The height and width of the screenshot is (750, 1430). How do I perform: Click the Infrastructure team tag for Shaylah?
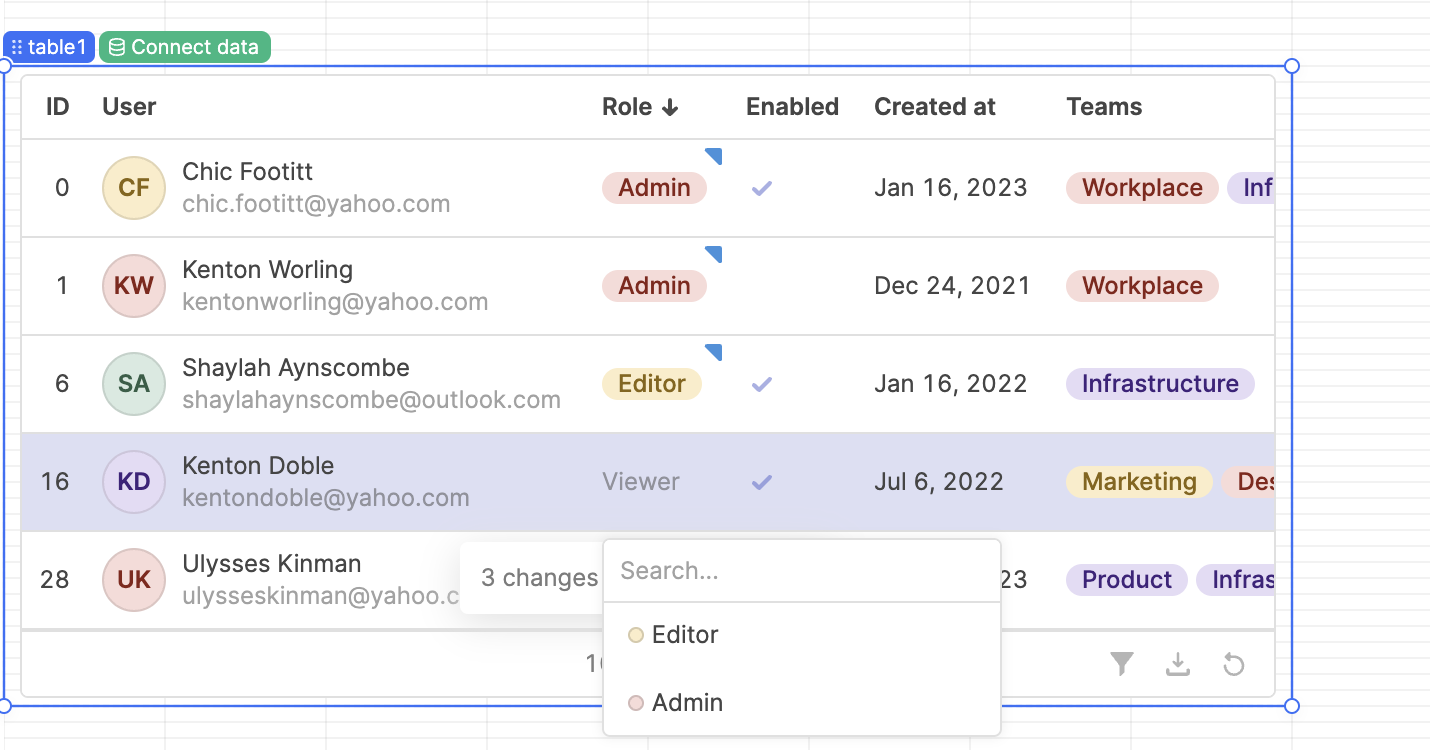pos(1160,384)
